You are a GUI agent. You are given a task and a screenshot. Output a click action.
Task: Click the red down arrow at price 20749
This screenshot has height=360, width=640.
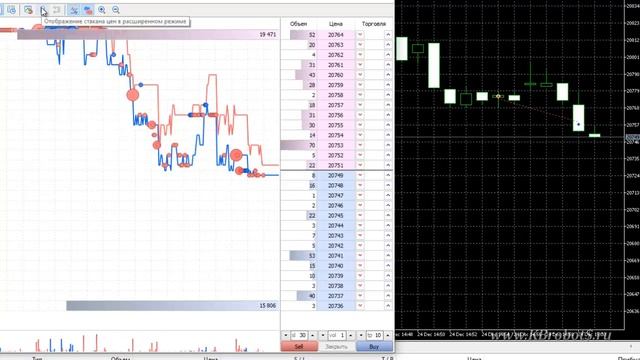tap(360, 176)
